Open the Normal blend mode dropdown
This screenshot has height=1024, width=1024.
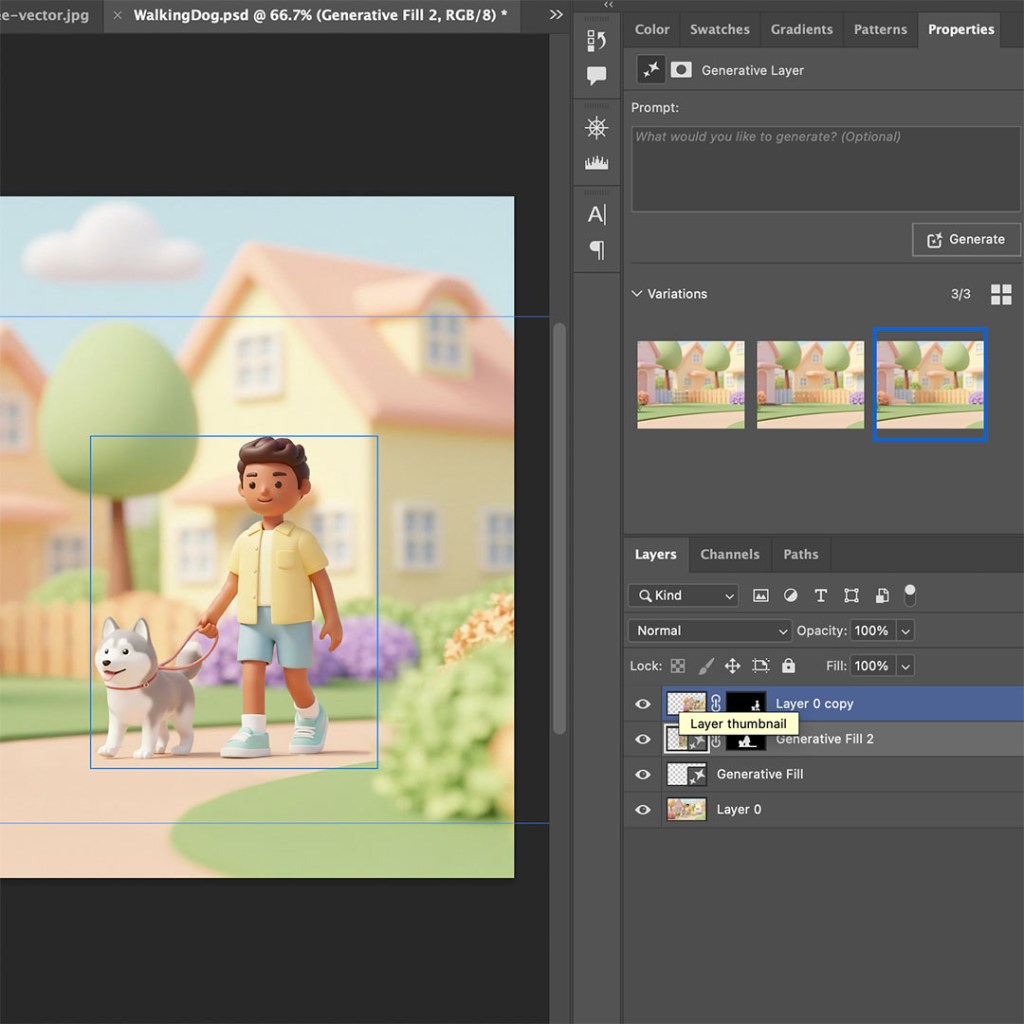(710, 631)
